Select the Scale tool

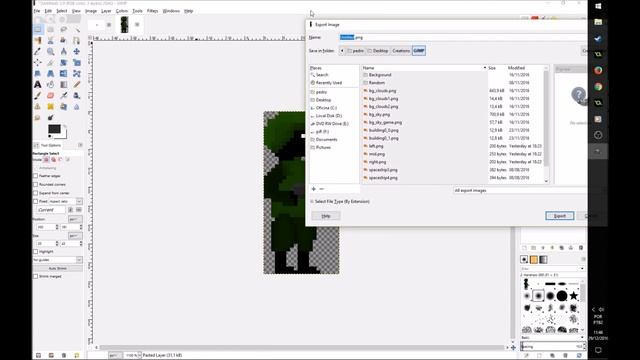click(x=77, y=62)
